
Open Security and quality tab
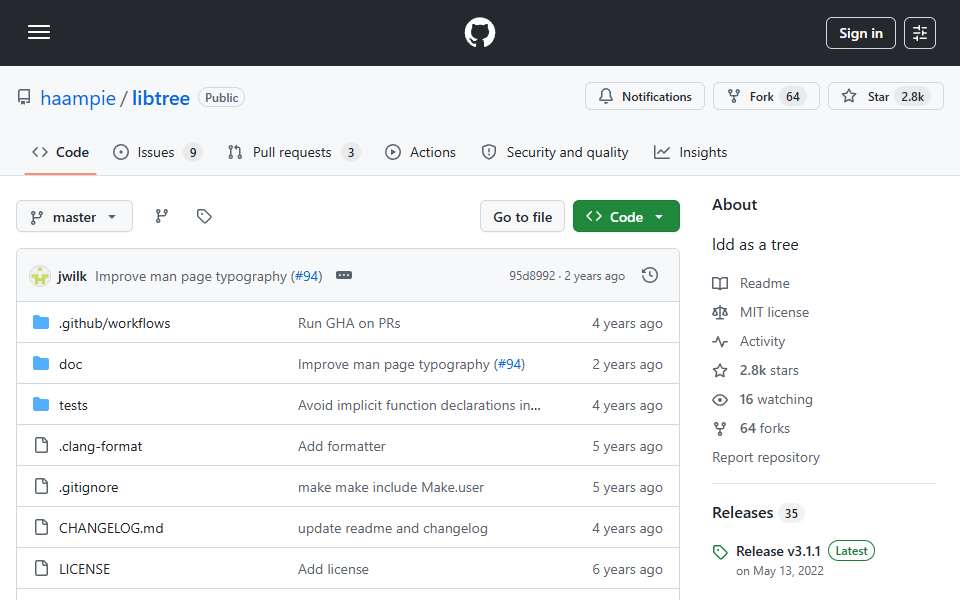[555, 152]
